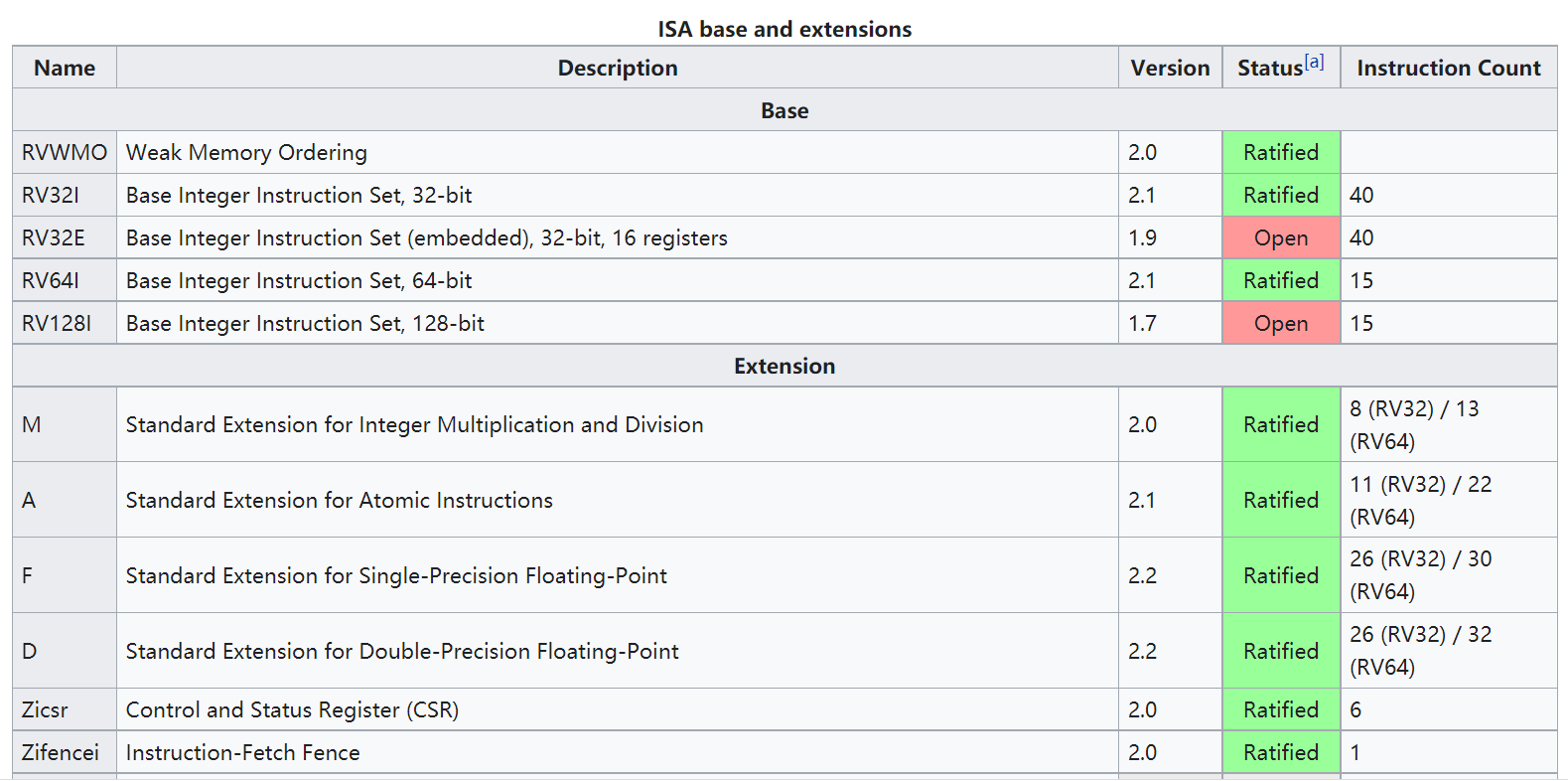Open the [a] footnote beside Status
This screenshot has width=1568, height=781.
[x=1314, y=62]
